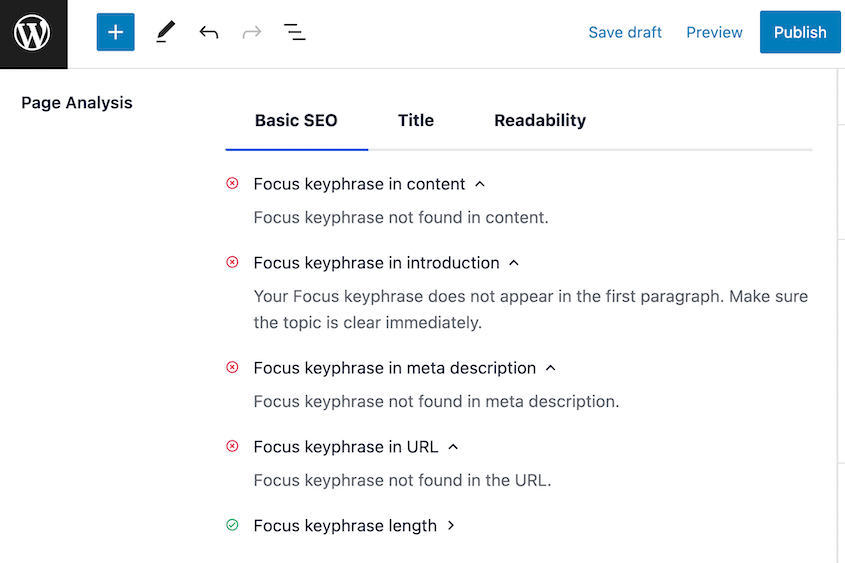Expand Focus keyphrase length chevron

point(452,525)
